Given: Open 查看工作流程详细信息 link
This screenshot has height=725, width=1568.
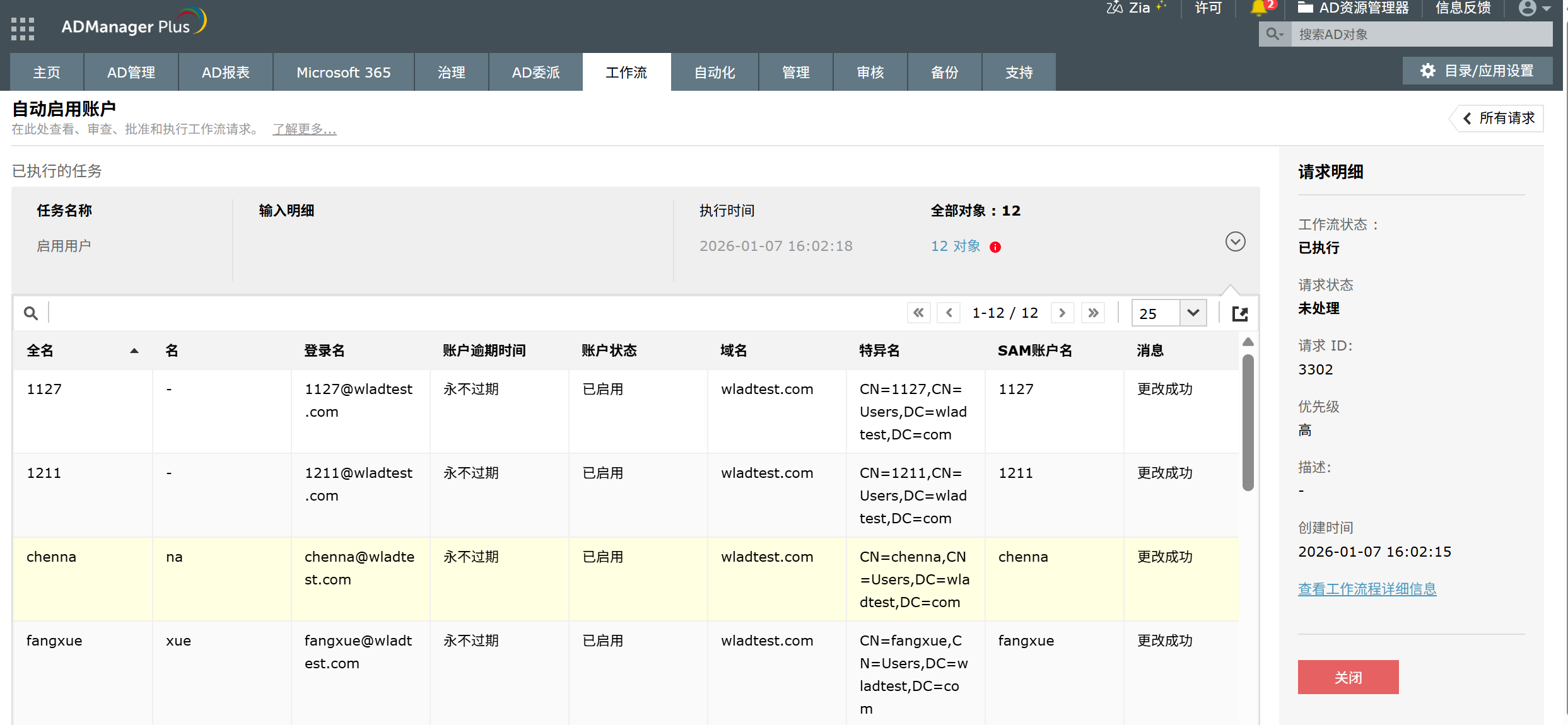Looking at the screenshot, I should (x=1367, y=589).
